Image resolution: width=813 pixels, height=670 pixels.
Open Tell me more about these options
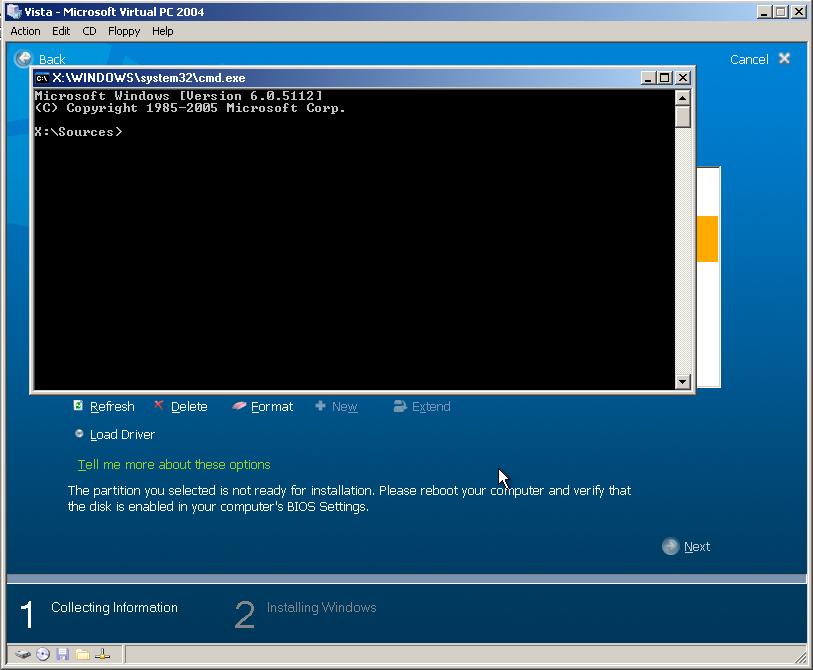pos(174,465)
